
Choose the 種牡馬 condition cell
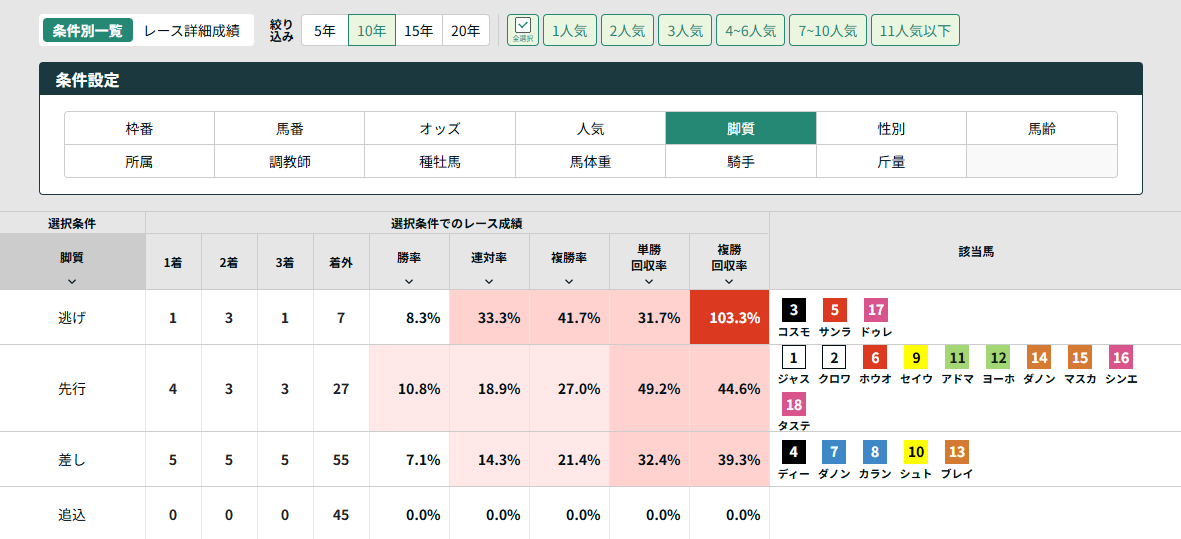440,161
